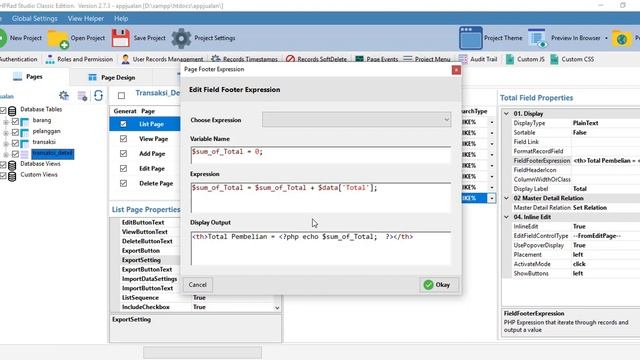The image size is (640, 360).
Task: Open the highlighted search type dropdown arrow
Action: point(492,198)
